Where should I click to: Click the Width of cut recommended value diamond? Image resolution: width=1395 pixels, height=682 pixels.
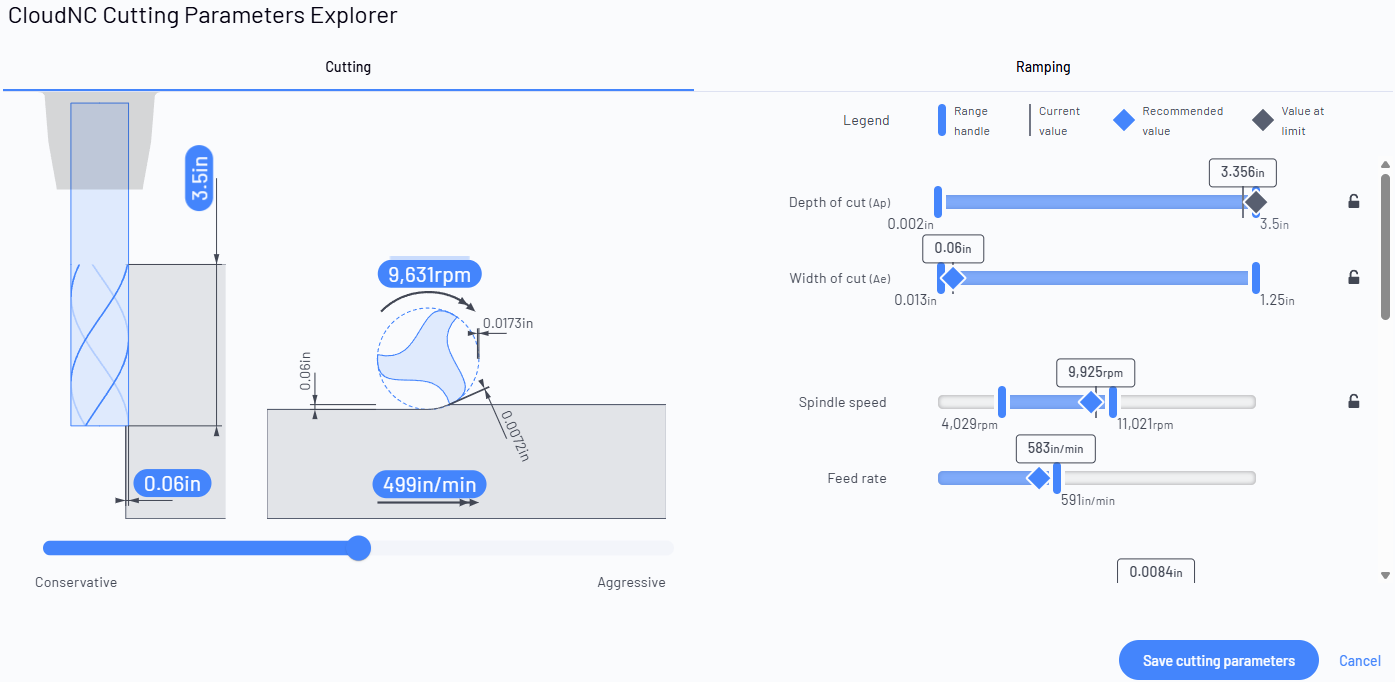(953, 278)
